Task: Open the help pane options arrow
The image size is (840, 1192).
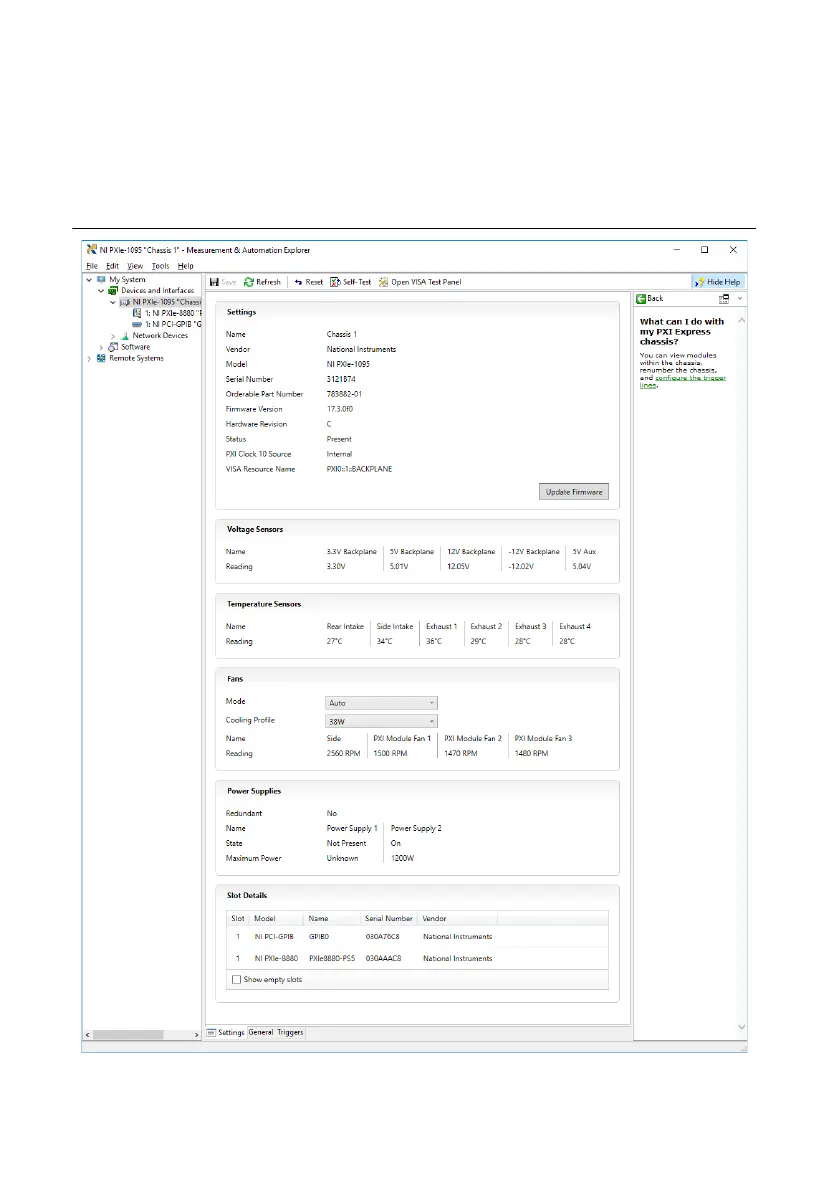Action: 740,299
